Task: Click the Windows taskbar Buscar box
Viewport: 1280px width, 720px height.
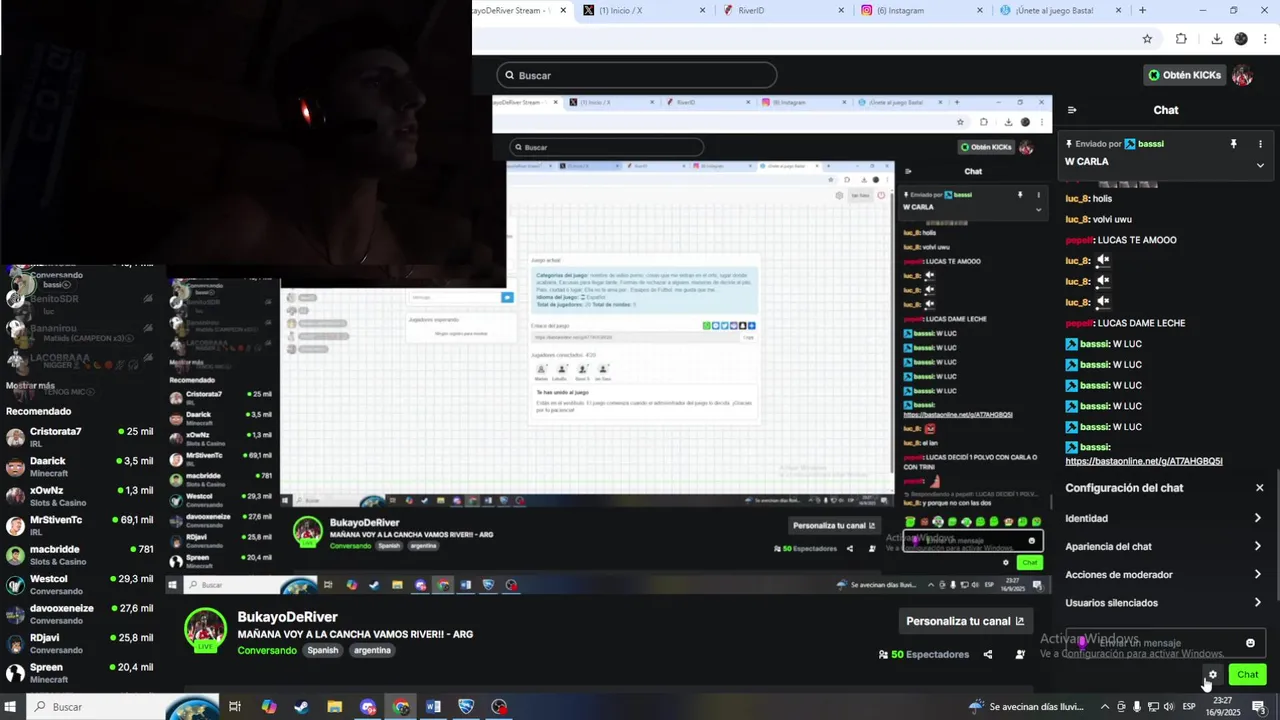Action: [x=120, y=707]
